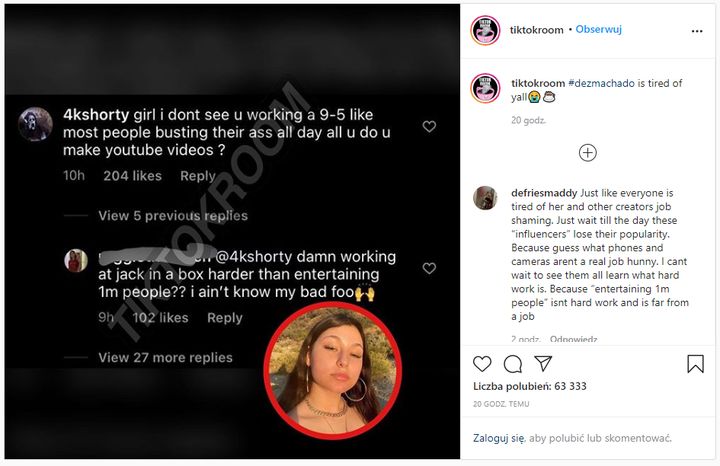Click tiktokroom username in the caption
This screenshot has width=720, height=466.
pyautogui.click(x=538, y=82)
